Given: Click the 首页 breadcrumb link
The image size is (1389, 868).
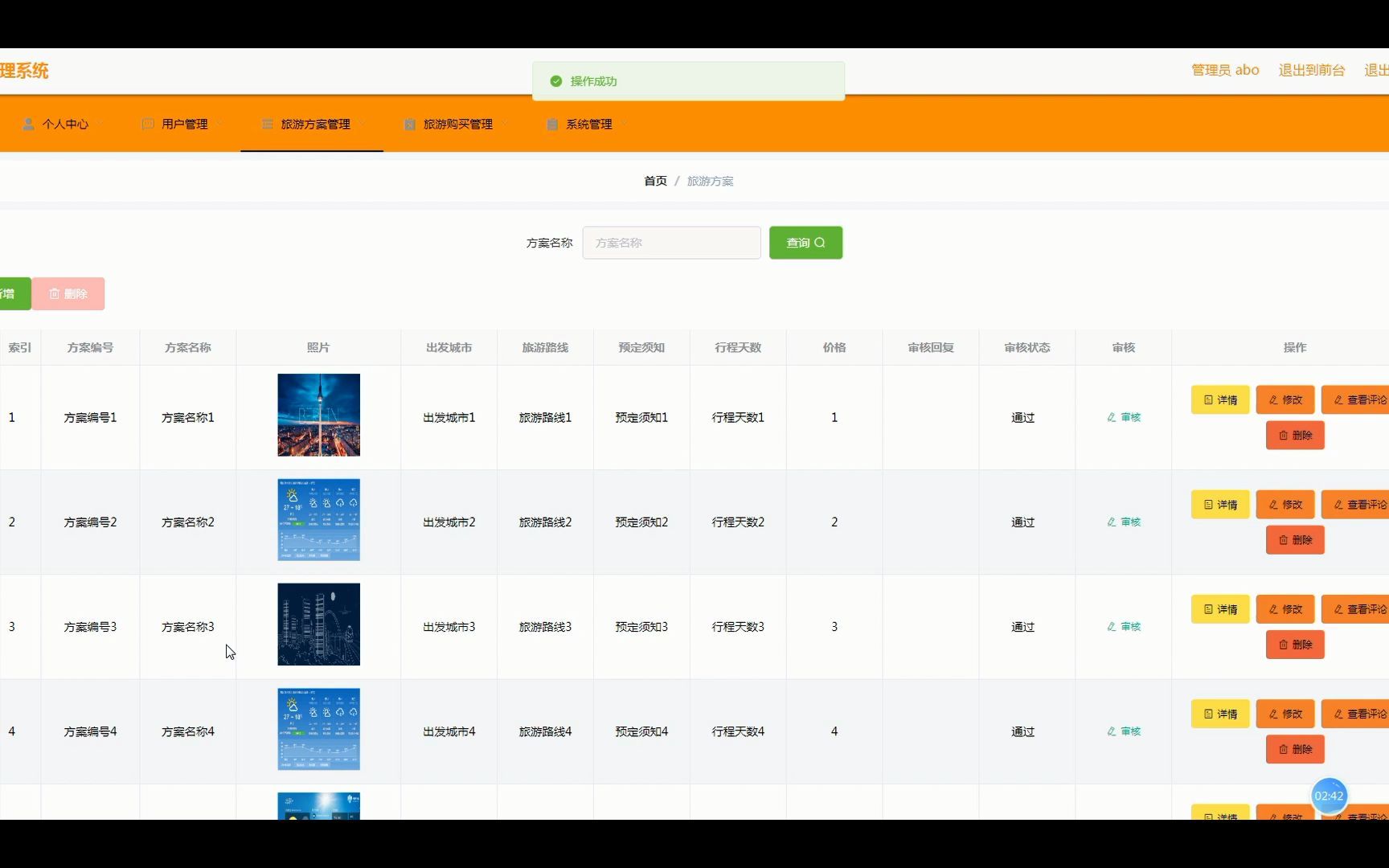Looking at the screenshot, I should [654, 181].
